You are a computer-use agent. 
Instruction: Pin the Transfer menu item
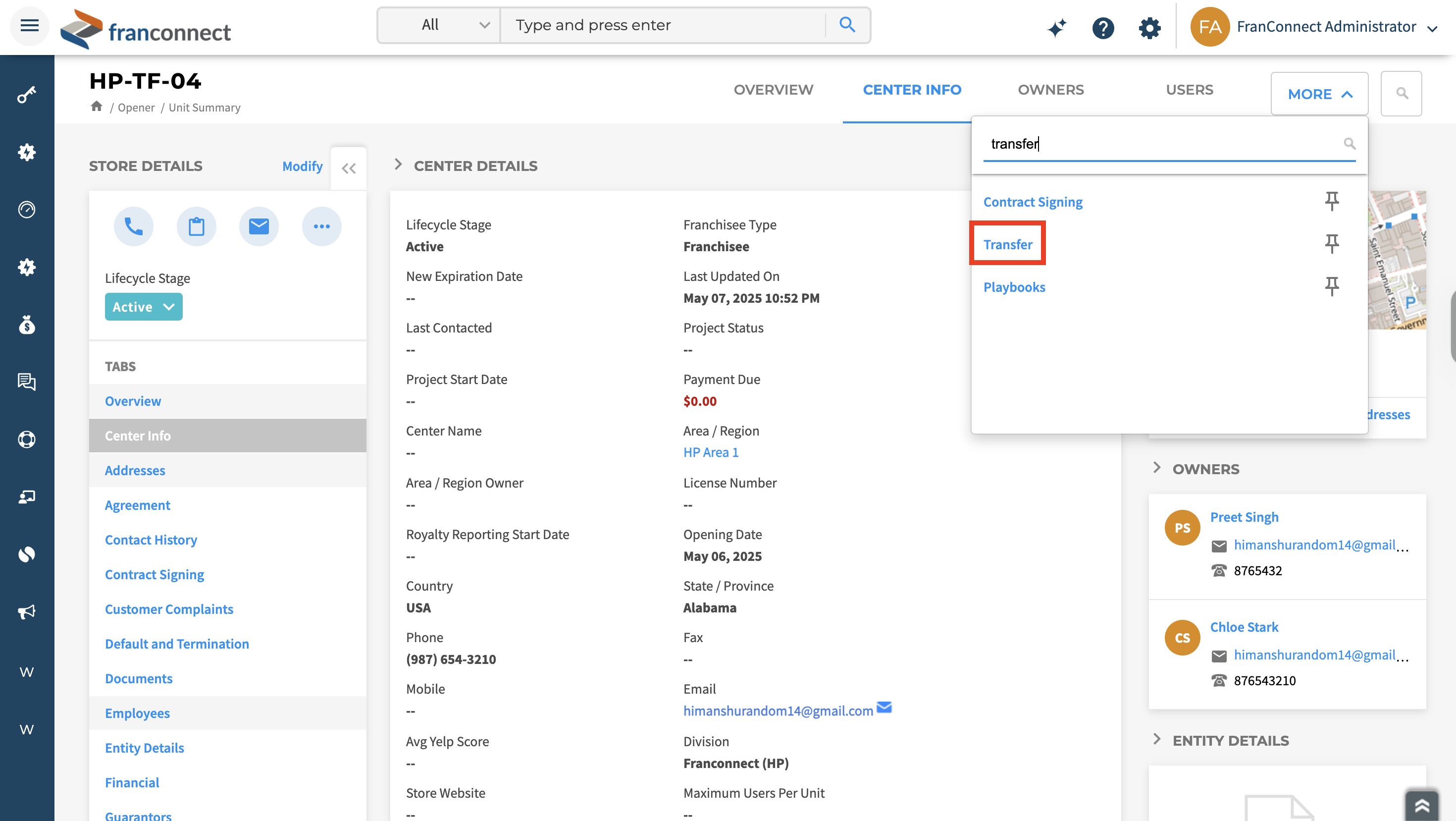[1332, 244]
